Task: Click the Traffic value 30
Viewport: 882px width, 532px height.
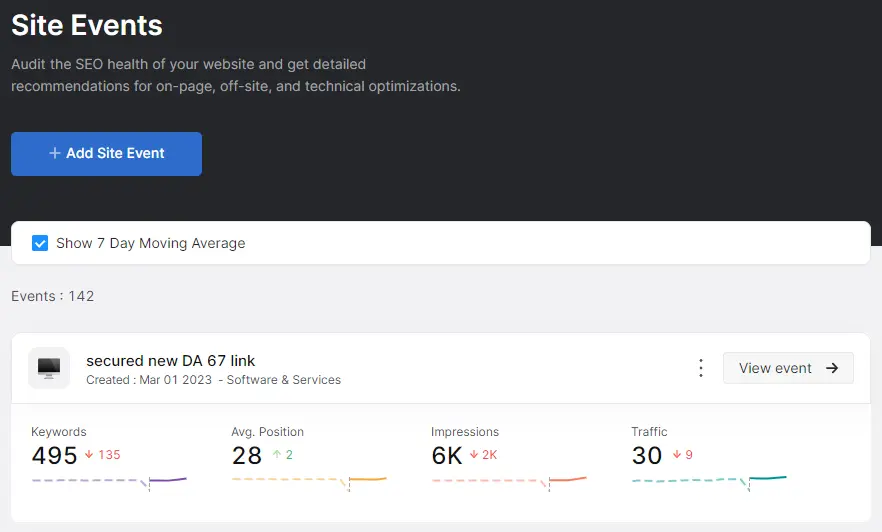Action: pos(647,456)
